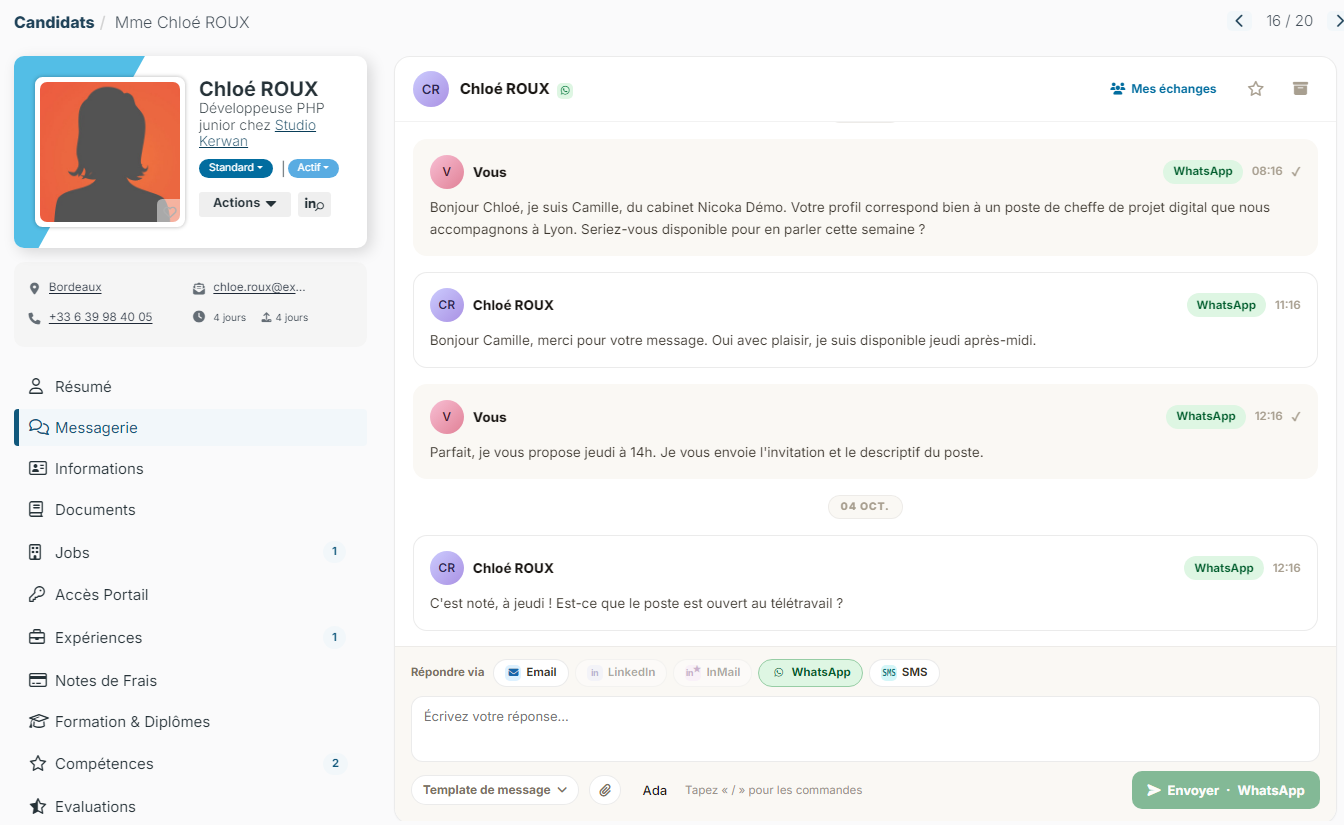Click the reply message text field
Viewport: 1344px width, 825px height.
pos(865,729)
